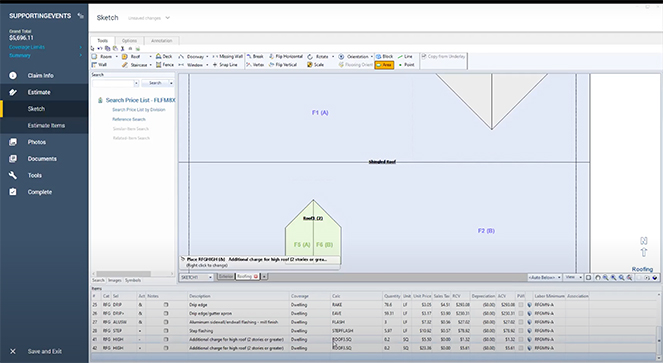Screen dimensions: 663x363
Task: Select the Line tool
Action: (x=405, y=56)
